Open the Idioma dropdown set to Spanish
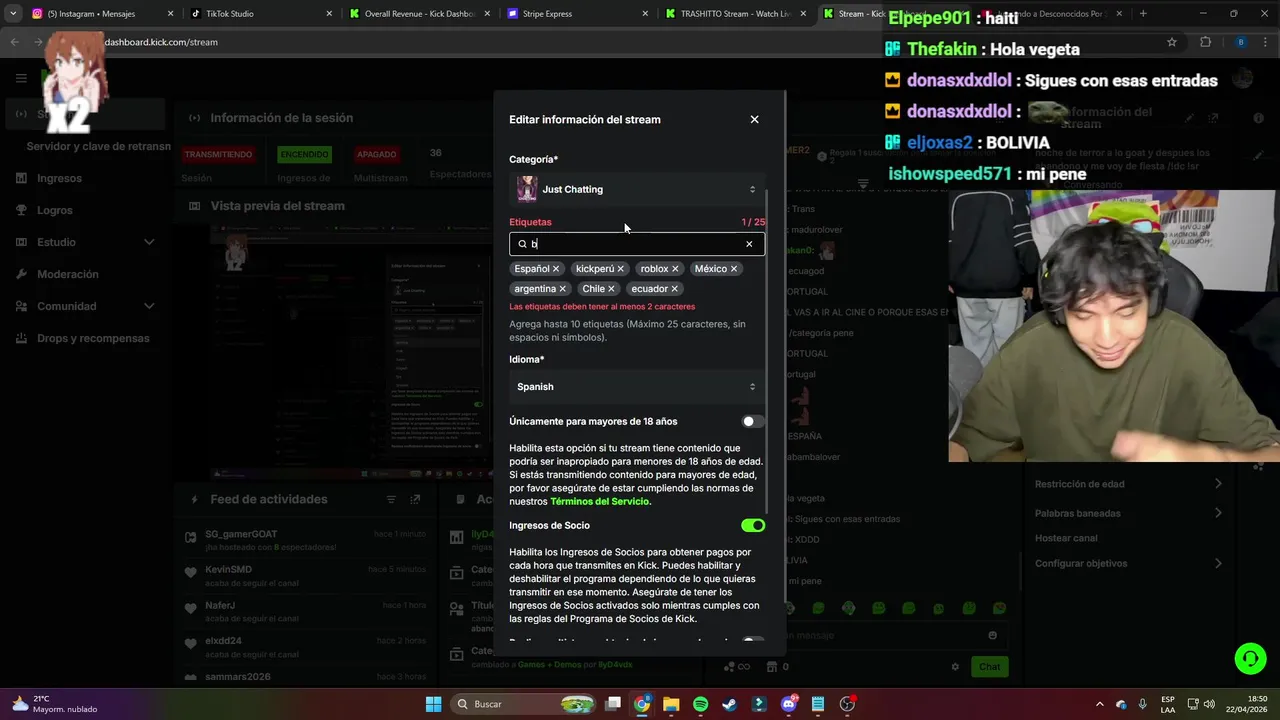Viewport: 1280px width, 720px height. (x=637, y=387)
